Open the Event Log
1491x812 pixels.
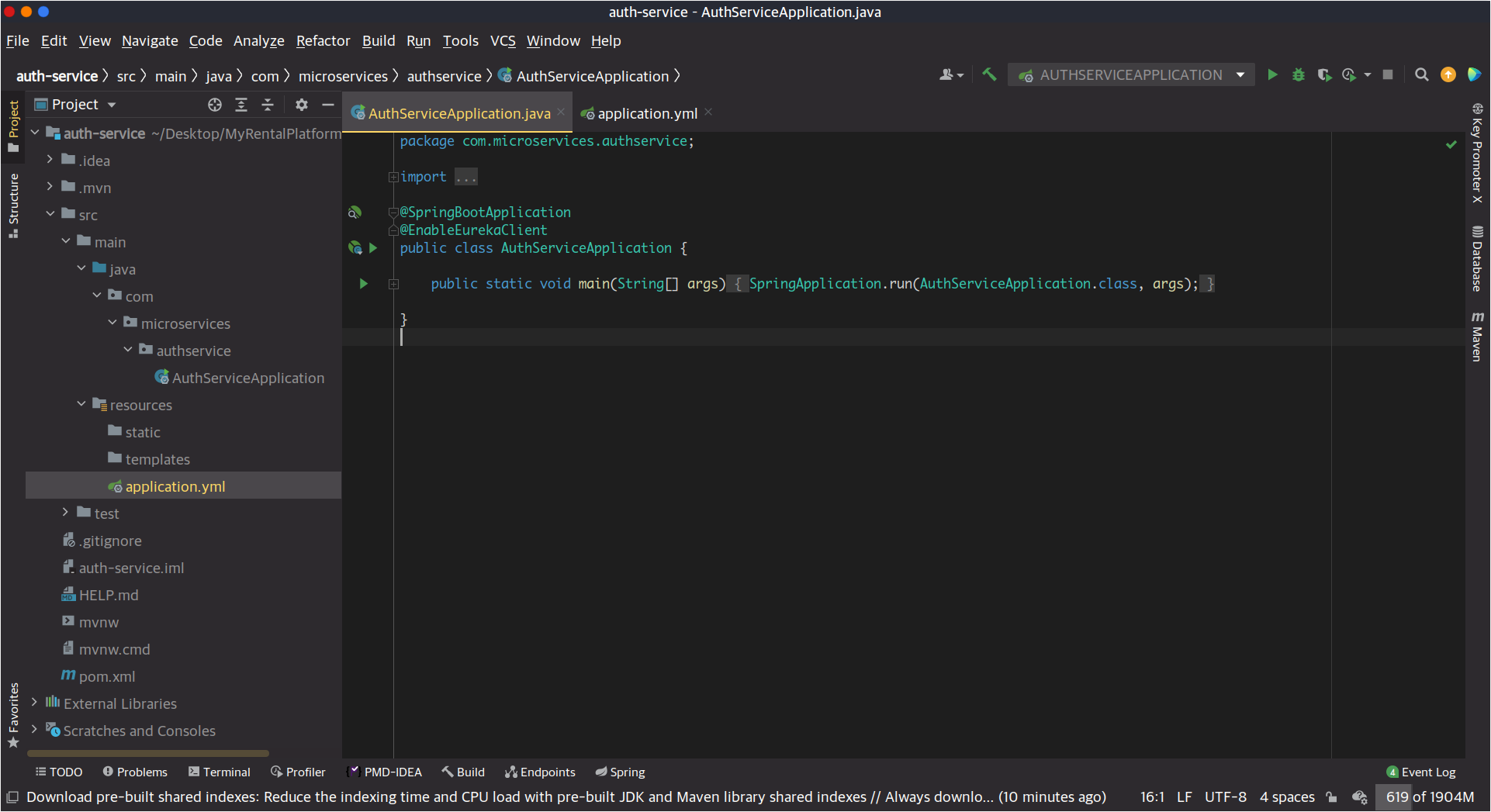(x=1427, y=772)
